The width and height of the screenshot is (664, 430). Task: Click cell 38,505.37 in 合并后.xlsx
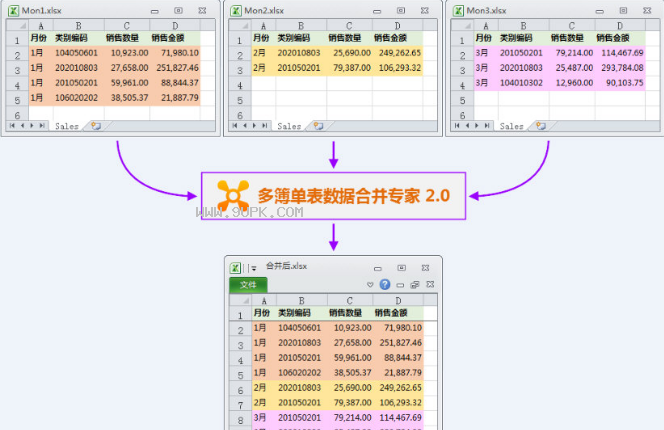[352, 373]
